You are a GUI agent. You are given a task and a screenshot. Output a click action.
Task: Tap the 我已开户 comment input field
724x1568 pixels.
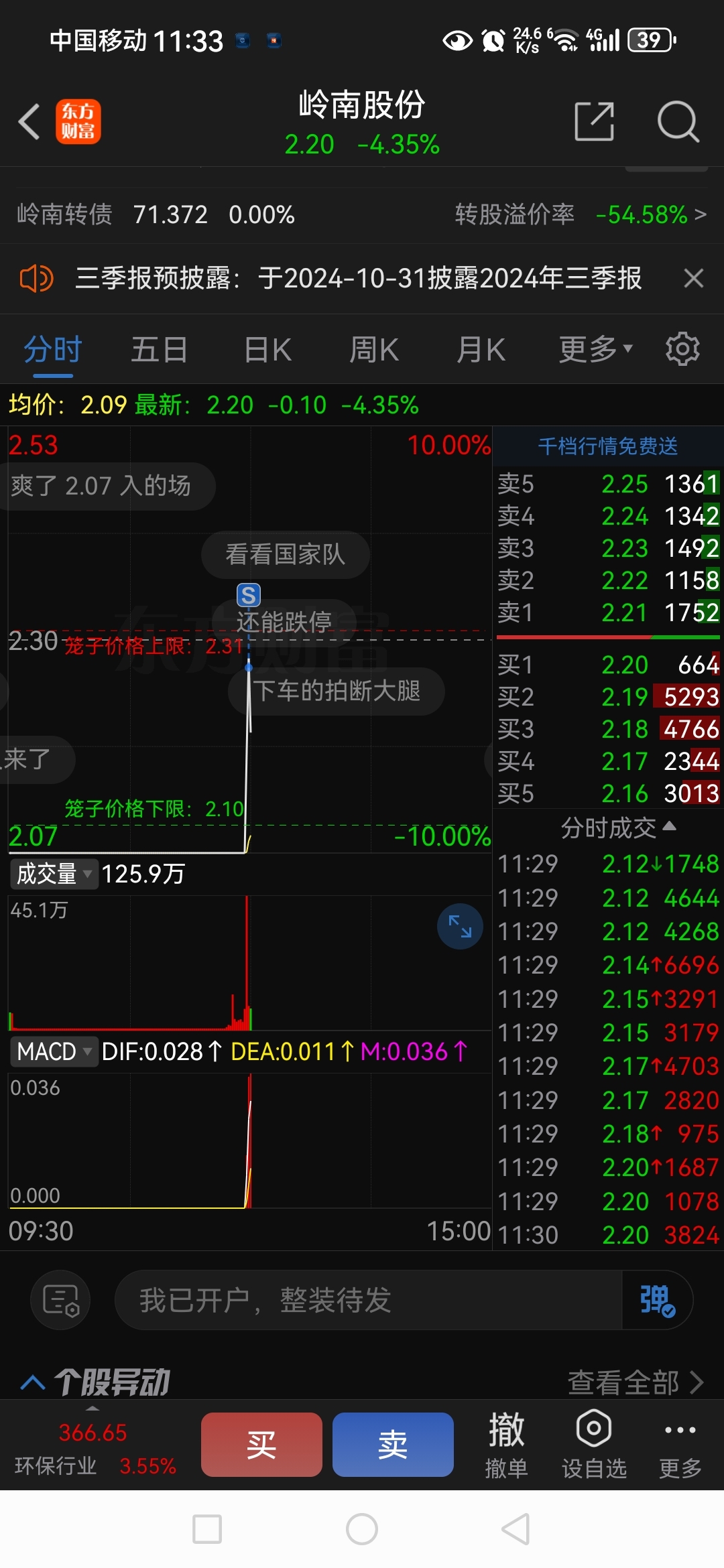(x=369, y=1300)
